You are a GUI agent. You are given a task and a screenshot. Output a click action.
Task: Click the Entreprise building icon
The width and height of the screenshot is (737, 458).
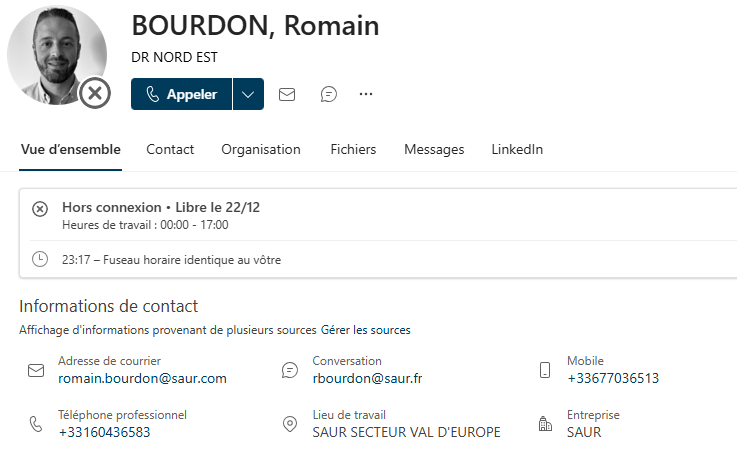[545, 424]
